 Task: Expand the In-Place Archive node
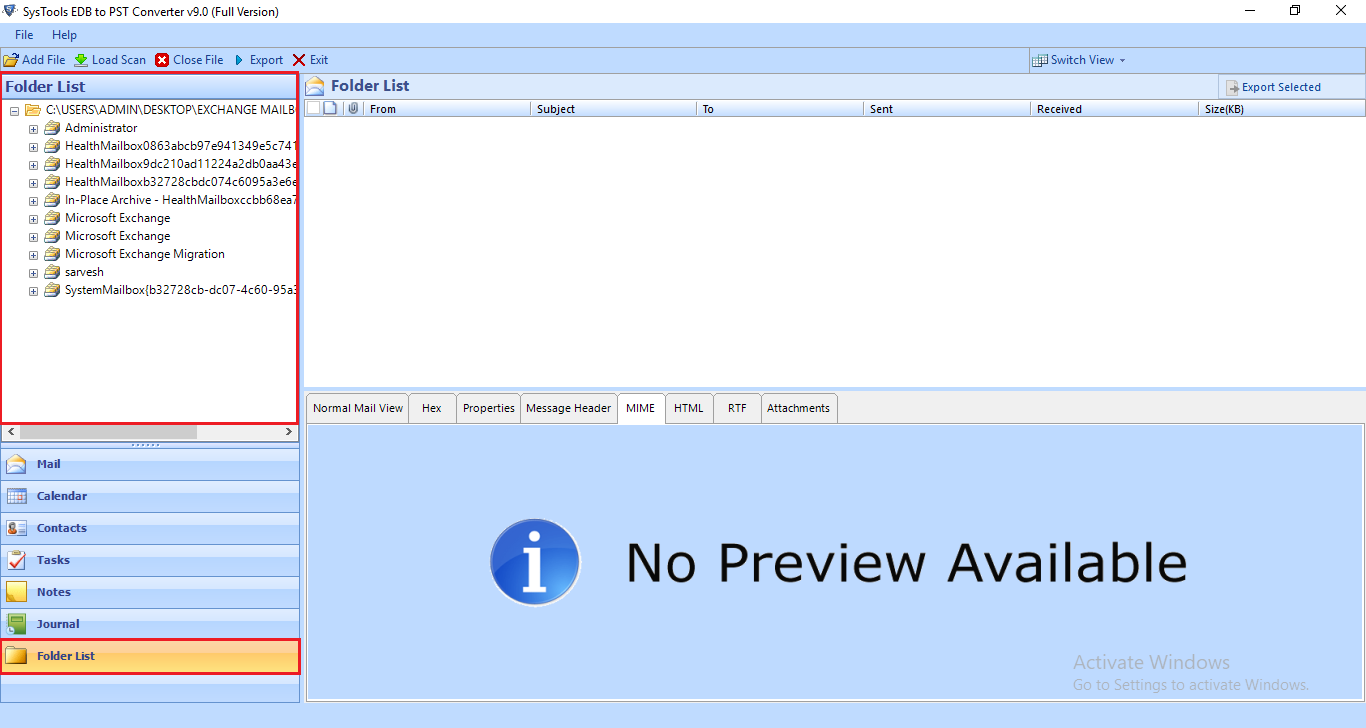pos(34,200)
